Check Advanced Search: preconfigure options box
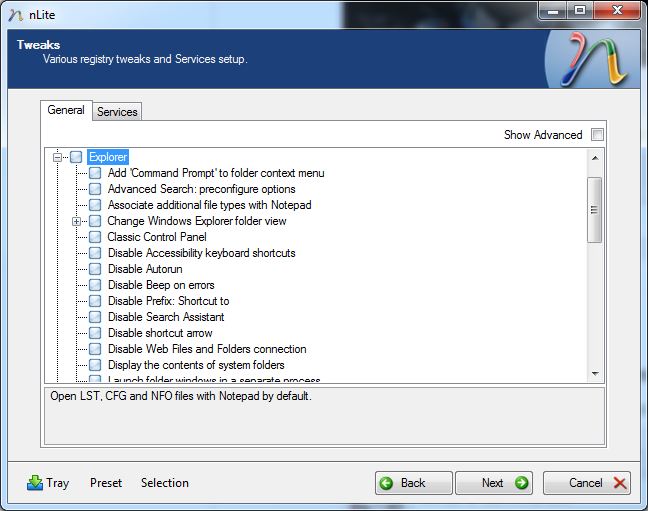Image resolution: width=648 pixels, height=511 pixels. (95, 189)
